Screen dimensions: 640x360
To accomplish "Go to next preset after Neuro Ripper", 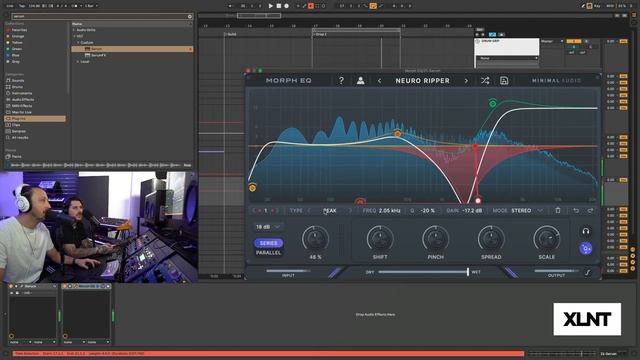I will point(466,81).
